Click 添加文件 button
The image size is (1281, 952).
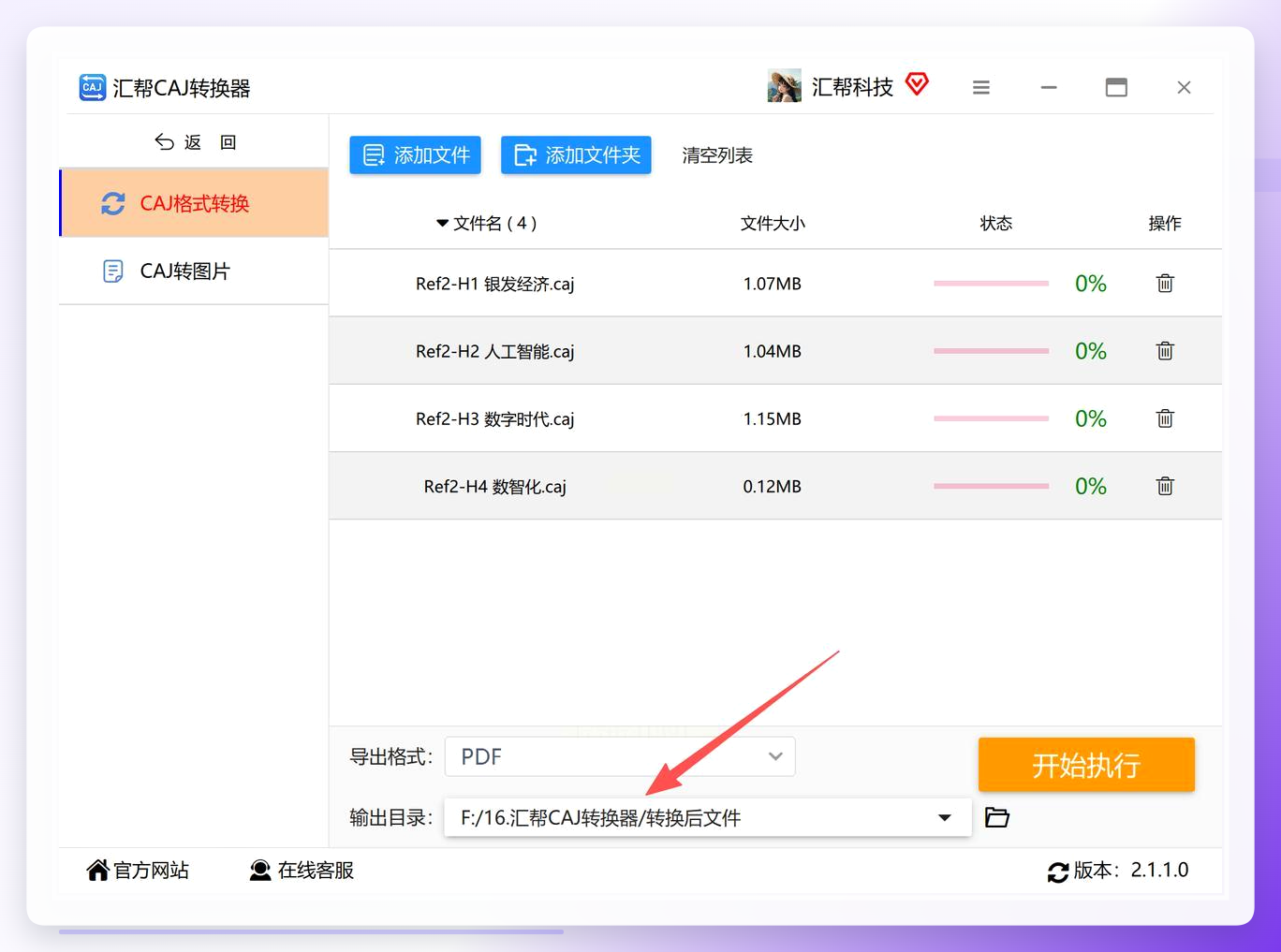point(415,155)
